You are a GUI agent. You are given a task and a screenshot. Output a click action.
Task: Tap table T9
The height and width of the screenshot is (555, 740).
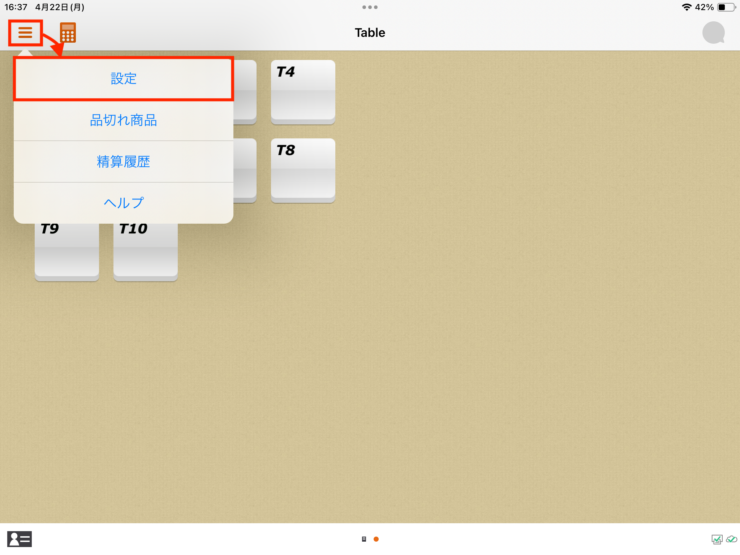[67, 252]
